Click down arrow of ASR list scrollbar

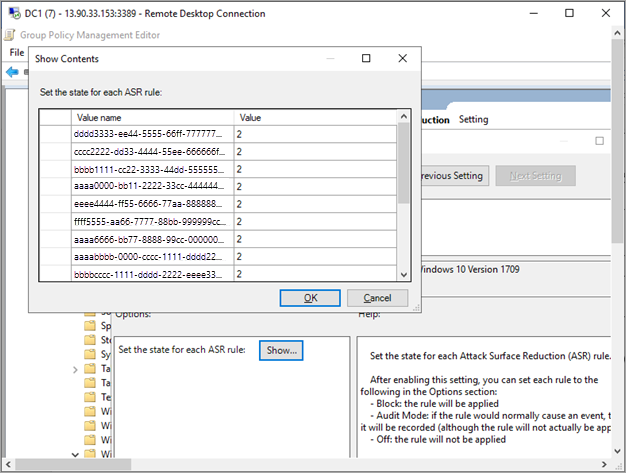tap(404, 275)
